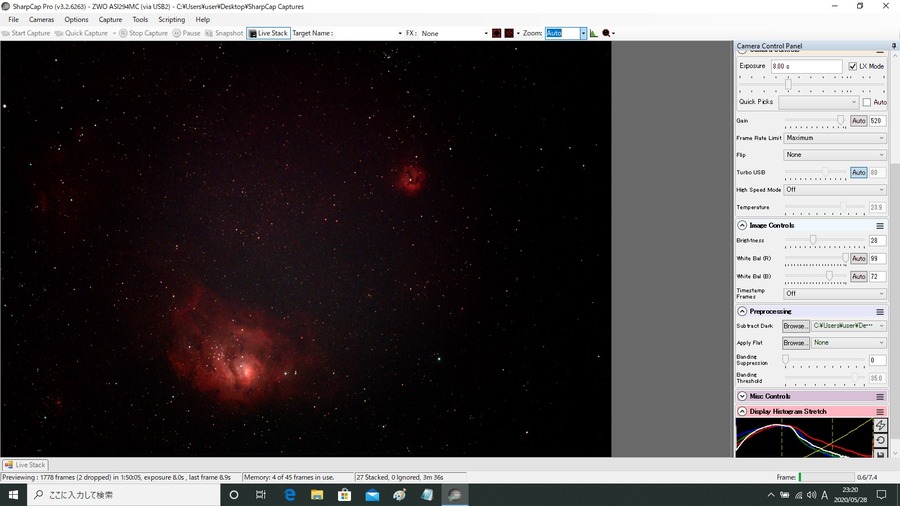Screen dimensions: 900x506
Task: Enable the Auto exposure checkbox
Action: [867, 102]
